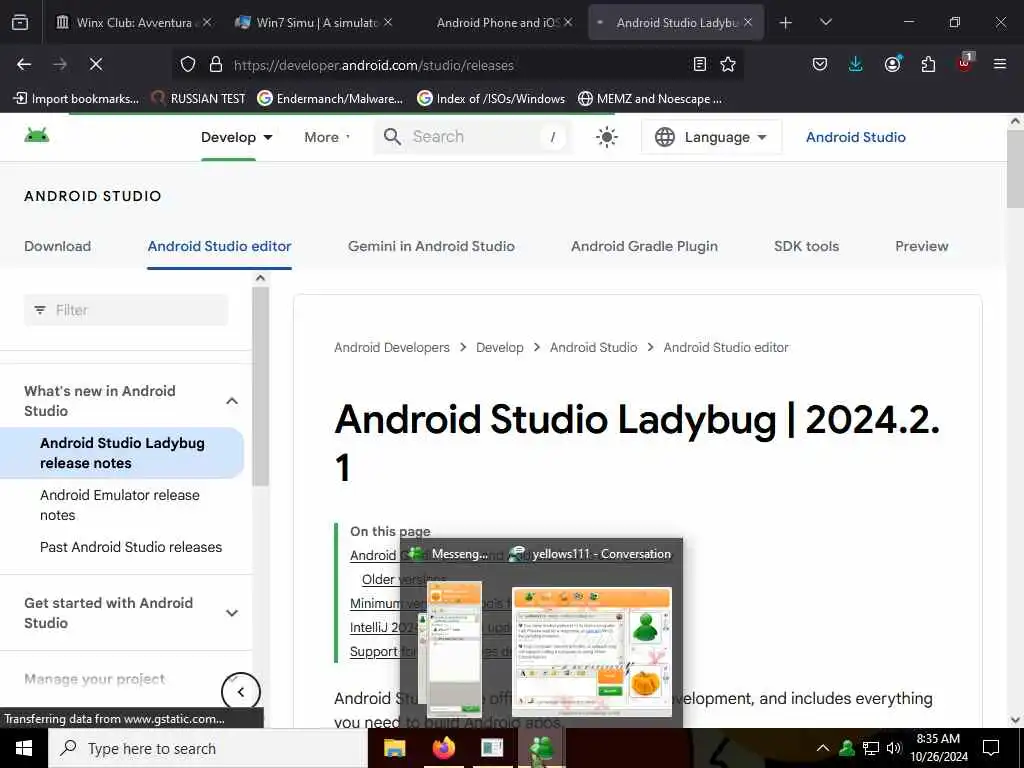Open Past Android Studio releases link
The width and height of the screenshot is (1024, 768).
click(x=131, y=547)
